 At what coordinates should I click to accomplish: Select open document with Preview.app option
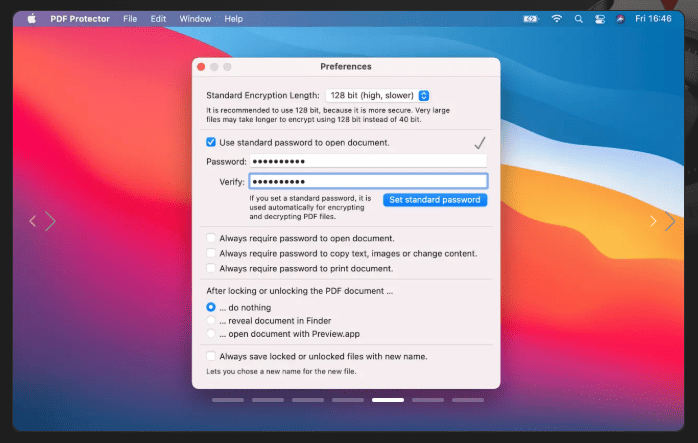tap(211, 333)
